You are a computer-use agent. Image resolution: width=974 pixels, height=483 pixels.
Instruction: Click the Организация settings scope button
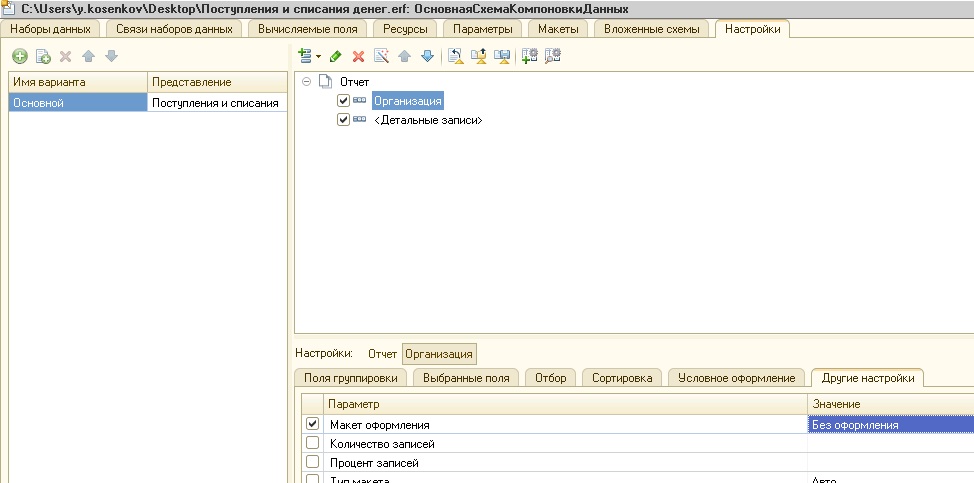tap(439, 354)
